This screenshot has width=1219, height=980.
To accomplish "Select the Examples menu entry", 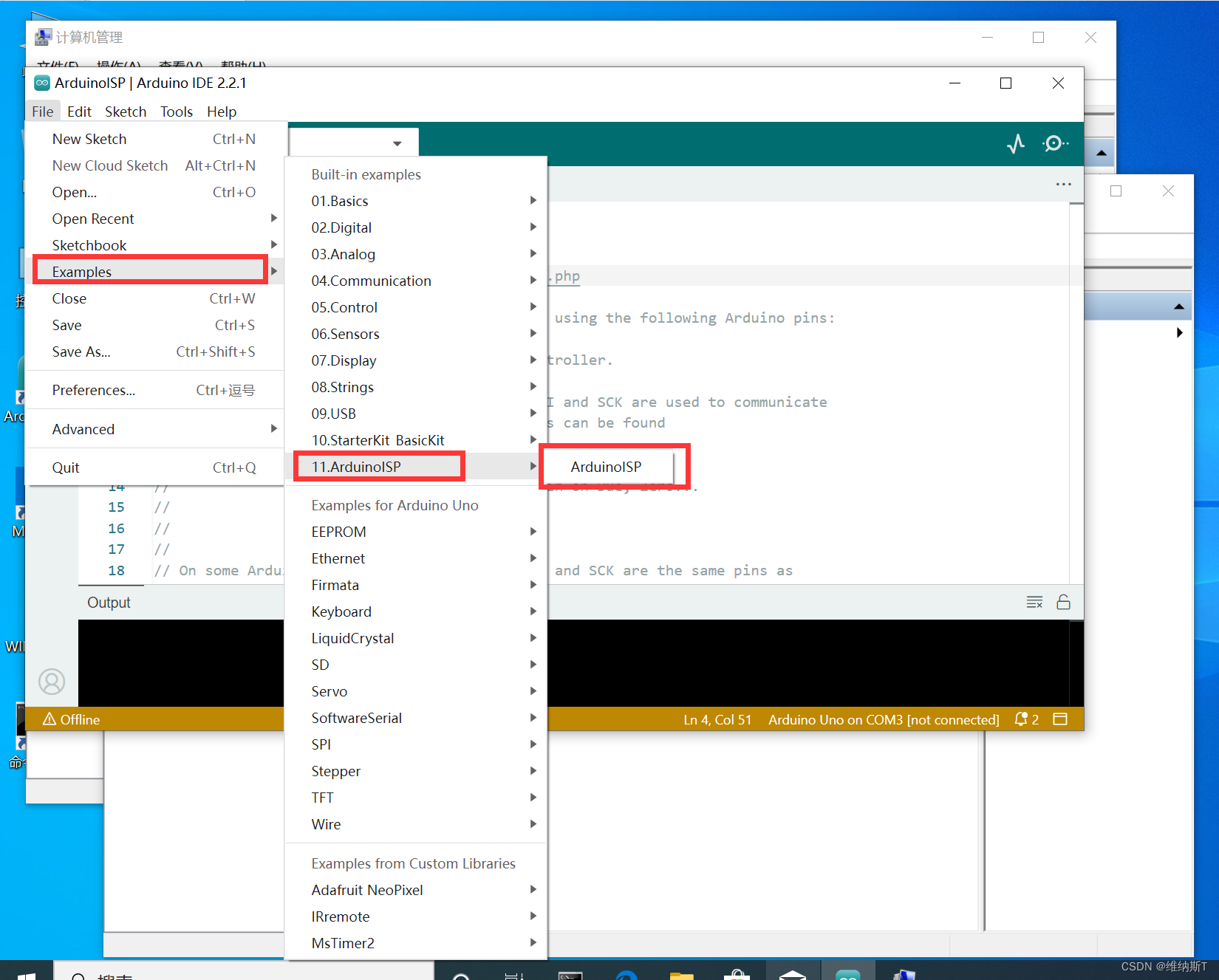I will click(155, 272).
